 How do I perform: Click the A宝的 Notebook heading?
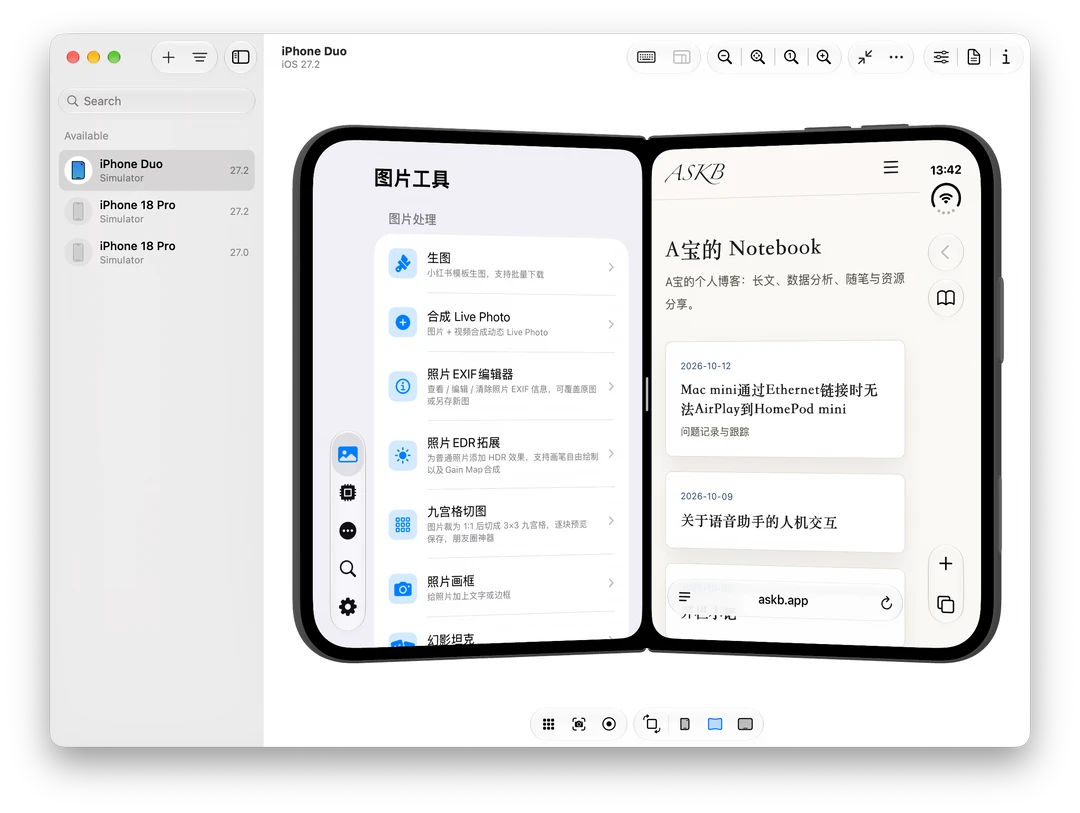click(x=743, y=248)
